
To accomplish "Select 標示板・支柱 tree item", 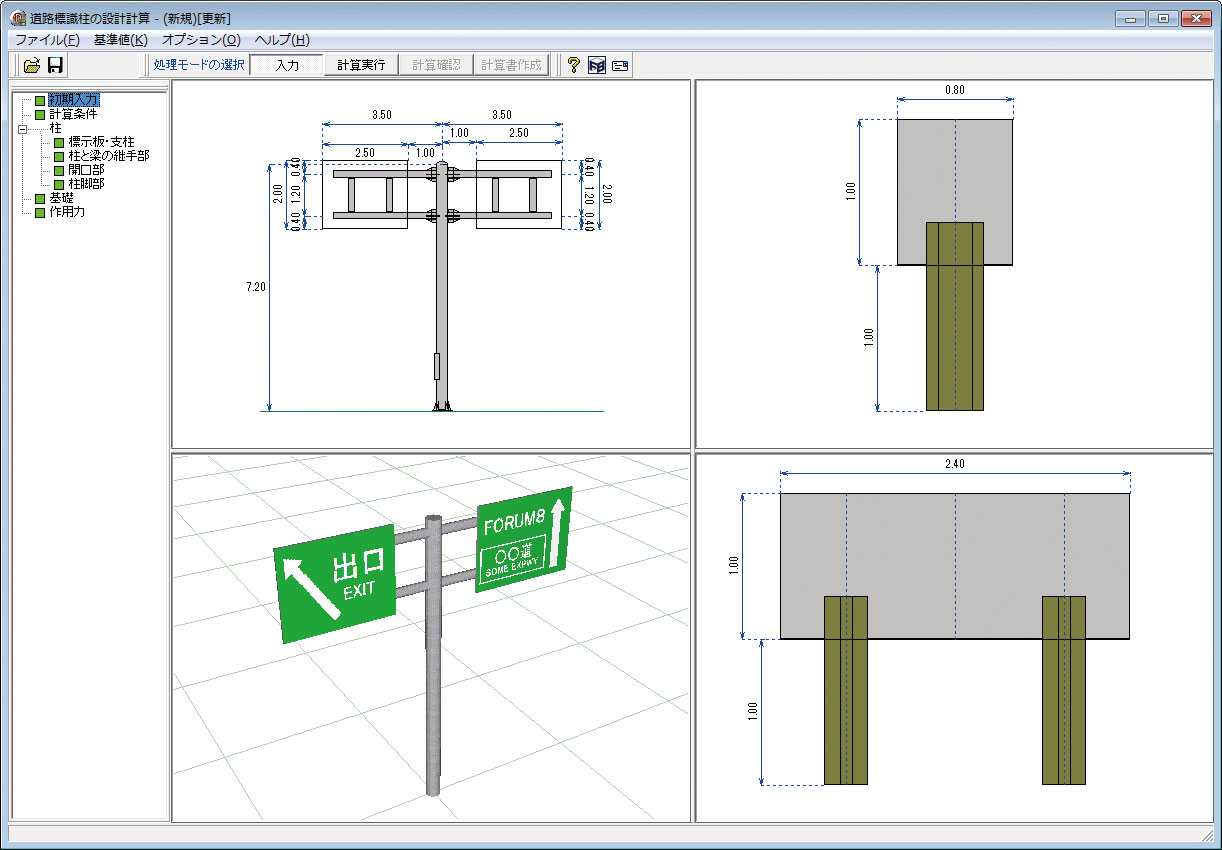I will click(x=101, y=142).
